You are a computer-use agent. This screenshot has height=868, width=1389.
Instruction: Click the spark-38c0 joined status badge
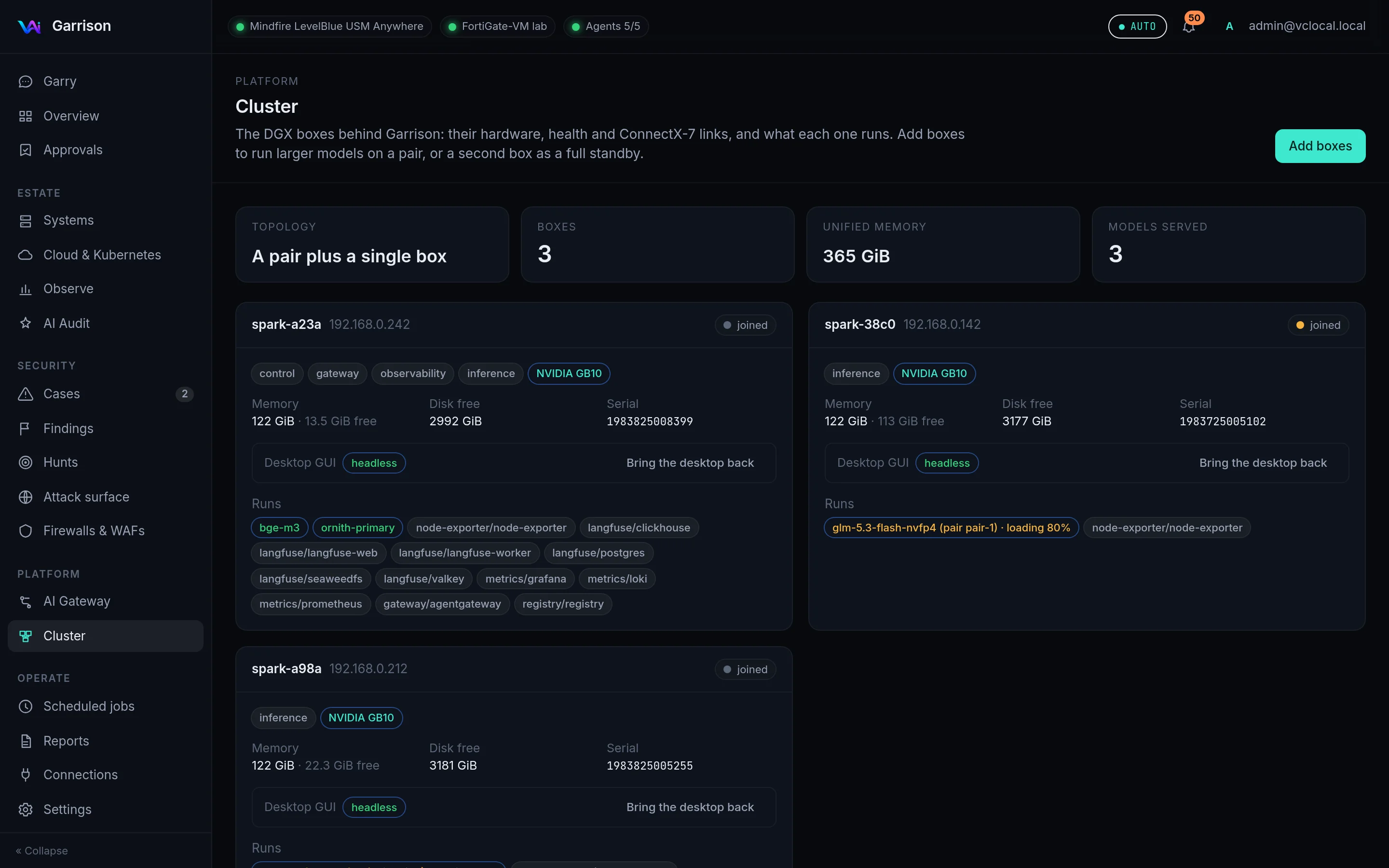1318,325
